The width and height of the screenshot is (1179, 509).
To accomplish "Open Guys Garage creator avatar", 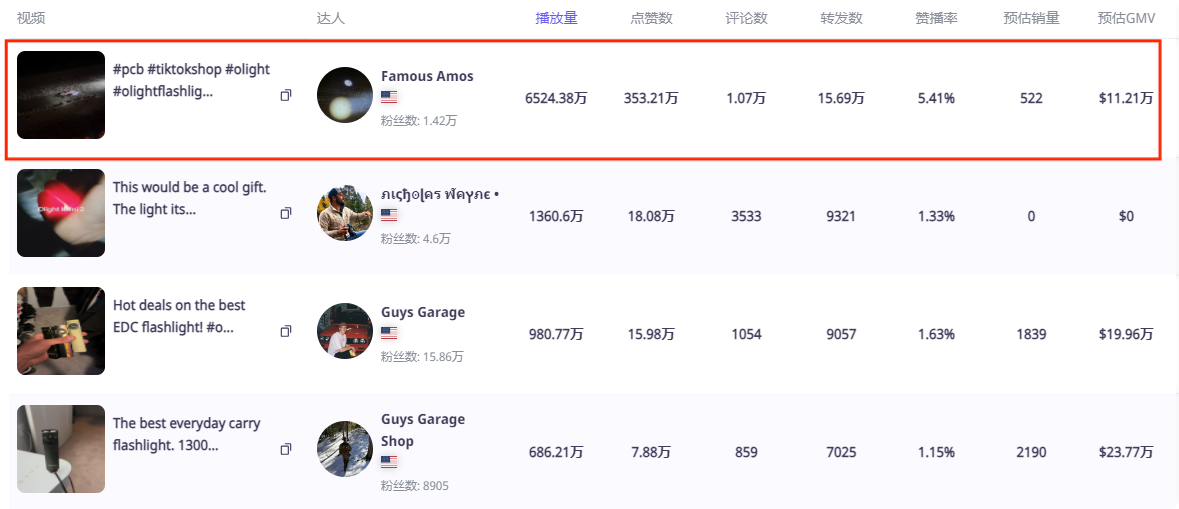I will [x=345, y=331].
